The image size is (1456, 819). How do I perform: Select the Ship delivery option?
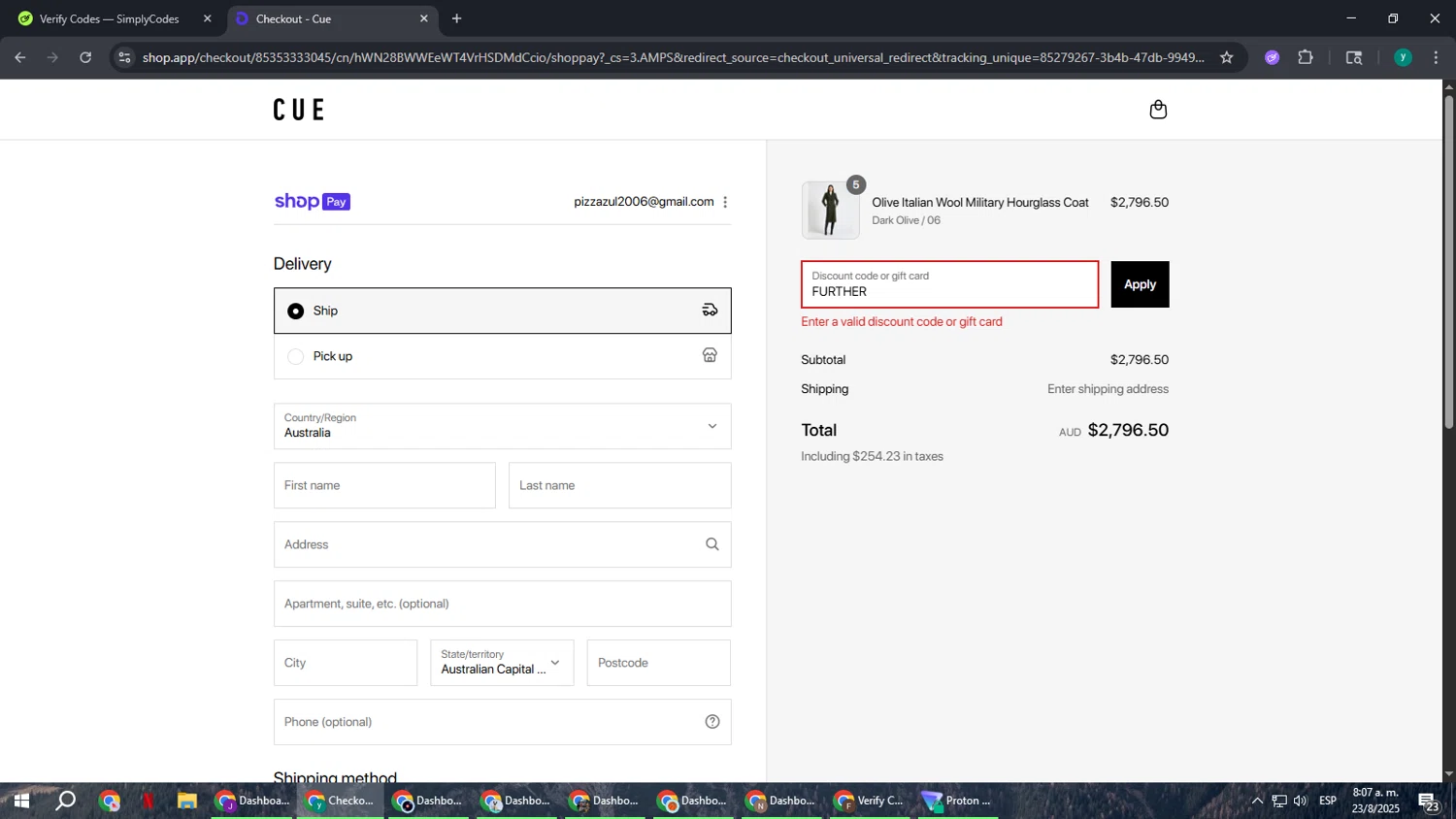tap(503, 311)
